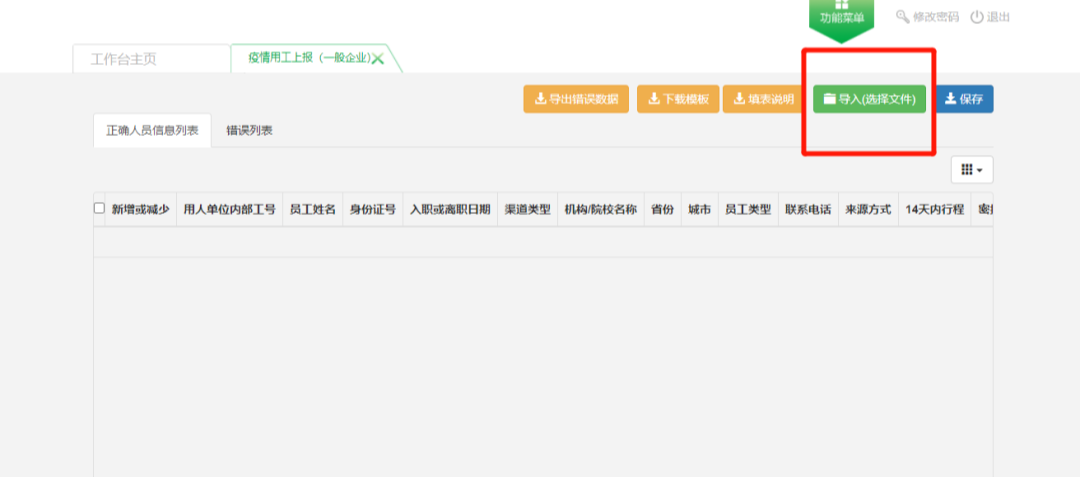This screenshot has height=477, width=1080.
Task: Click the 14天内行程 column header
Action: click(933, 210)
